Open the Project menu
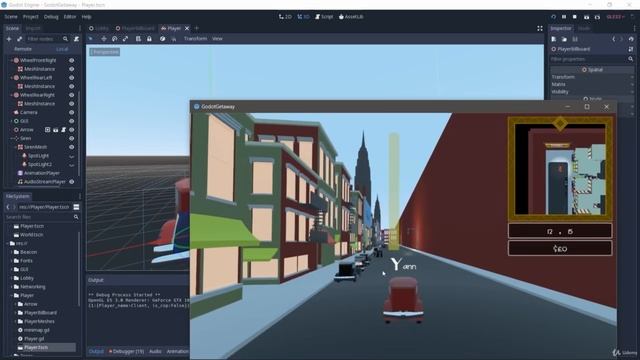The image size is (640, 360). tap(31, 17)
